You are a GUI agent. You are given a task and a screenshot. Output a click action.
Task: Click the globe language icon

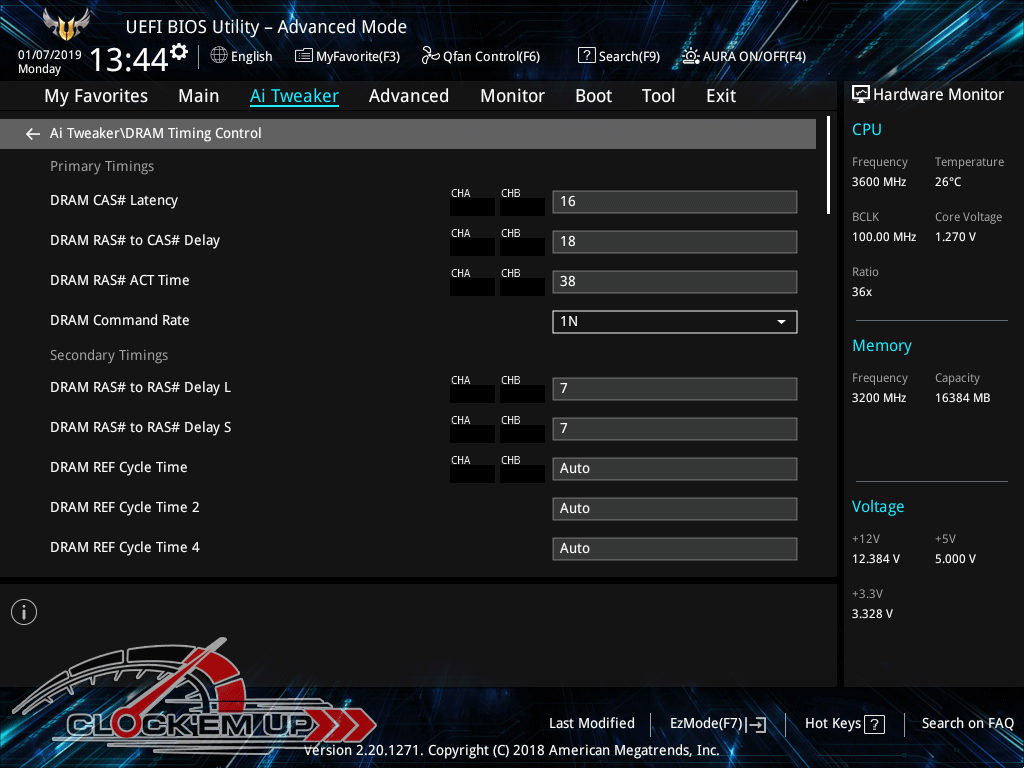coord(219,56)
